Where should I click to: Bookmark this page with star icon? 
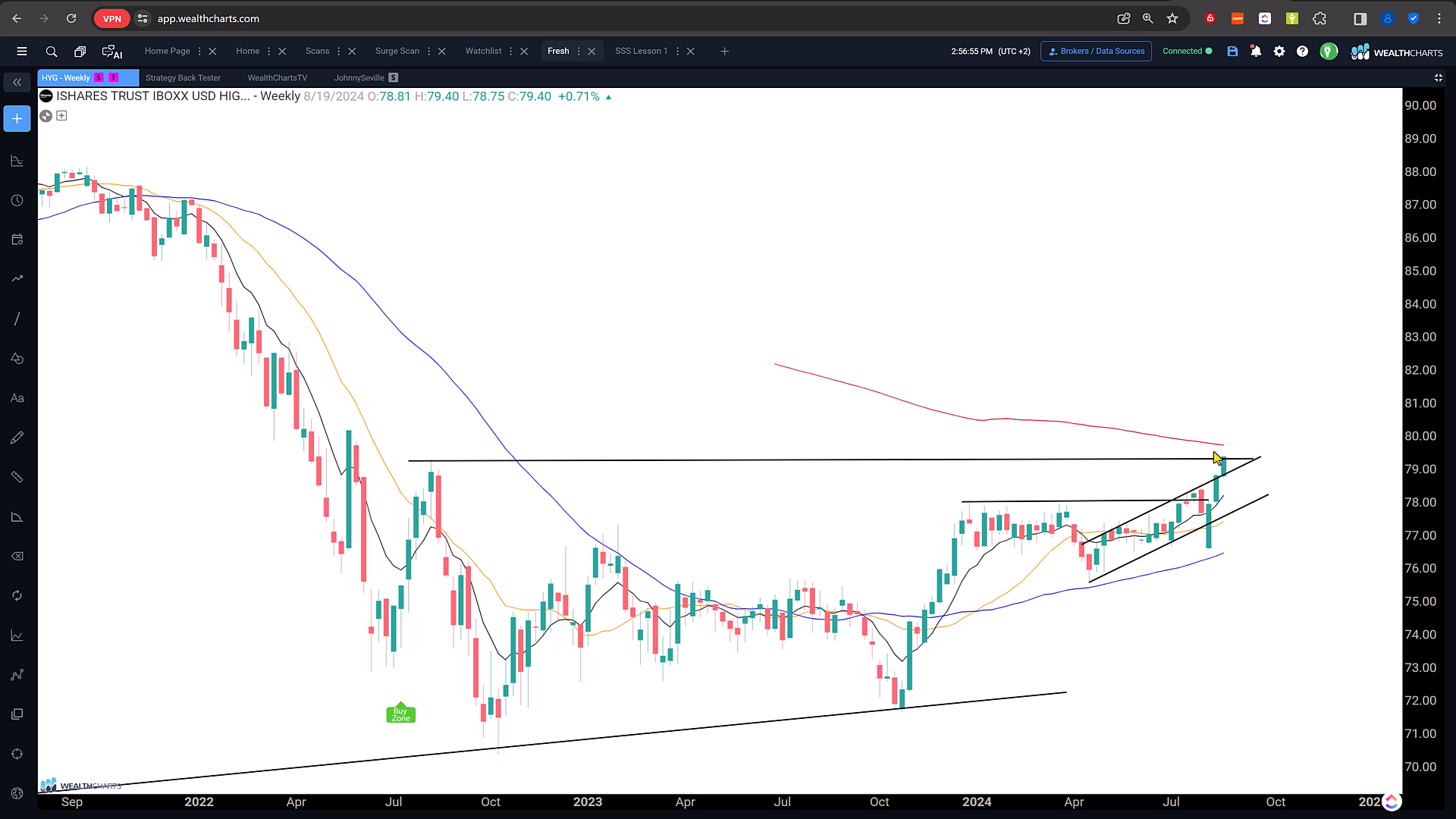[1172, 19]
